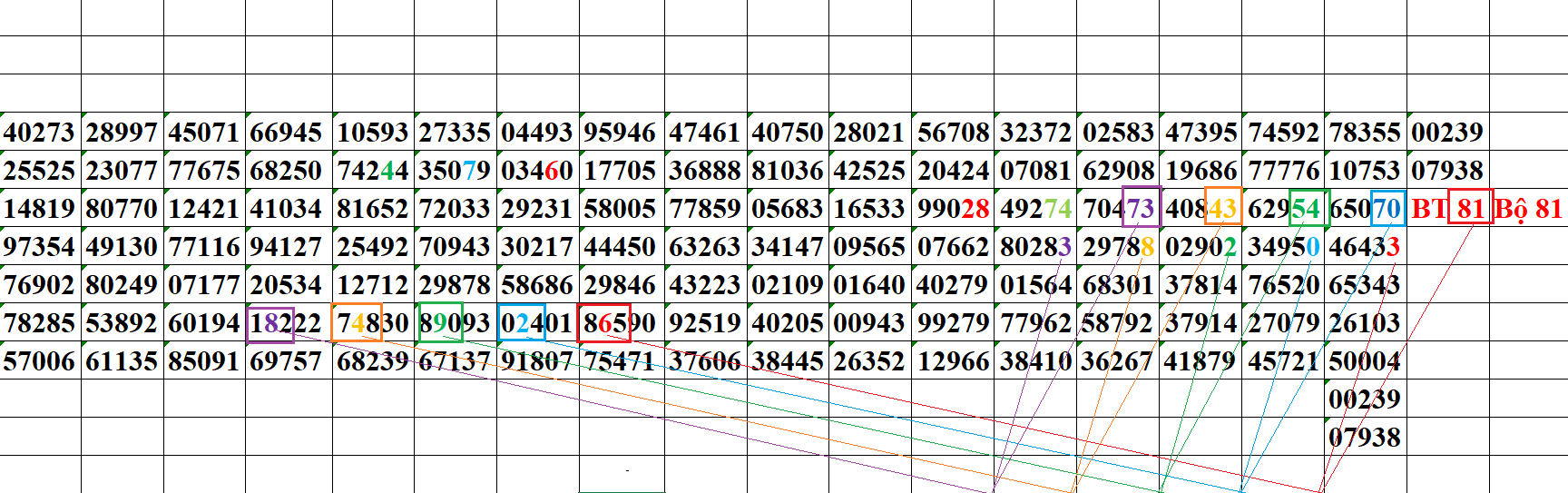Select the blue-boxed 70 in cell 65070
This screenshot has width=1568, height=493.
(x=1387, y=209)
